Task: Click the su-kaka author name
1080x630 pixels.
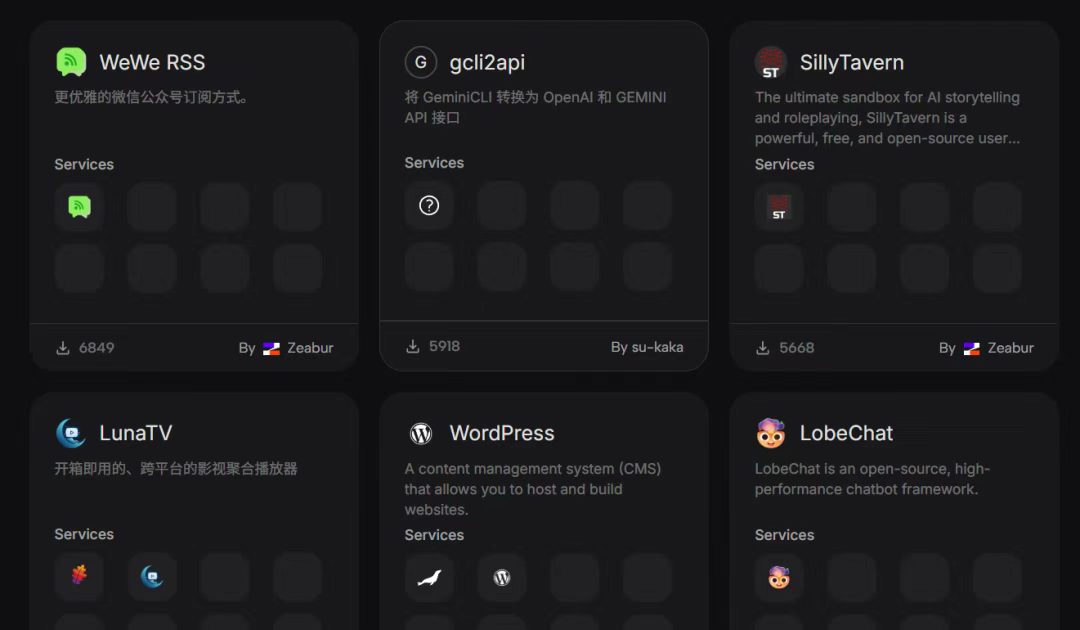Action: point(658,347)
